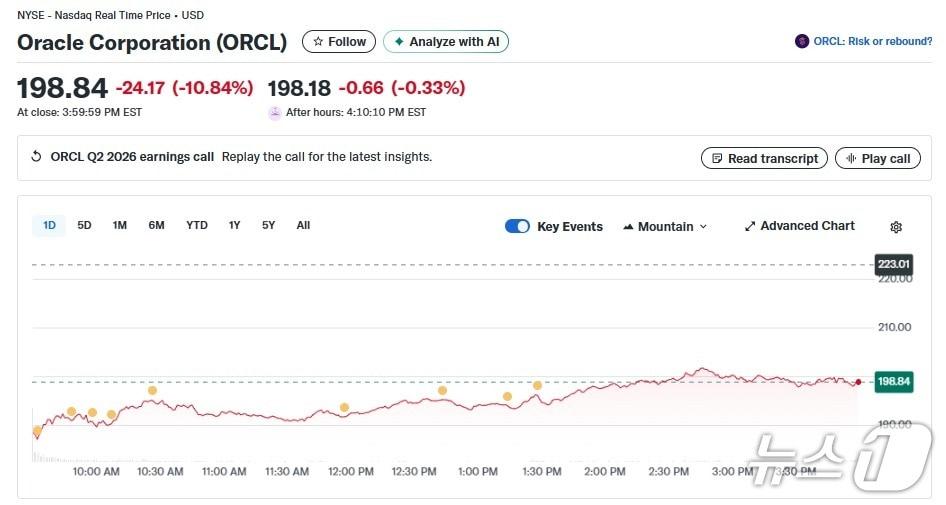Show the 5Y chart range
946x505 pixels.
click(x=268, y=225)
